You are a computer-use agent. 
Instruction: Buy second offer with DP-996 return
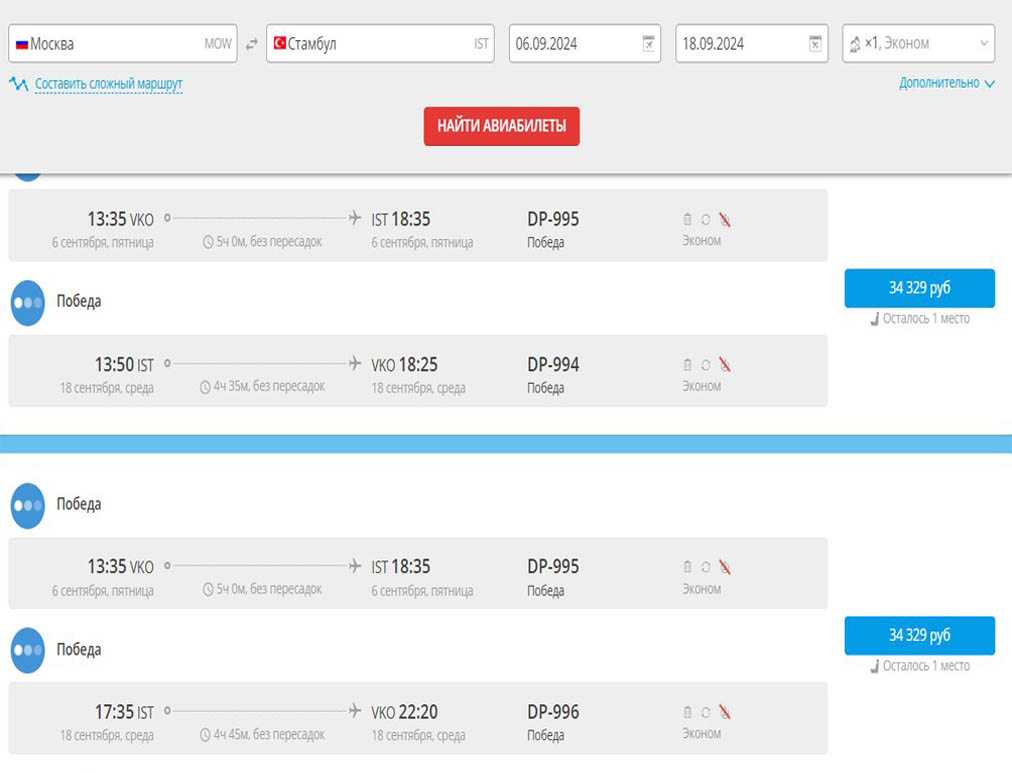click(920, 636)
